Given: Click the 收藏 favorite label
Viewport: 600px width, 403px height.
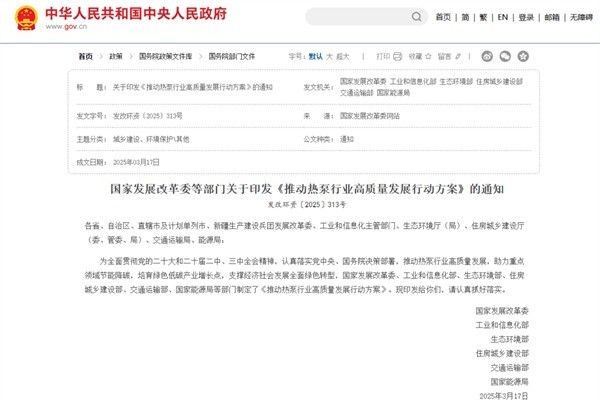Looking at the screenshot, I should click(415, 57).
